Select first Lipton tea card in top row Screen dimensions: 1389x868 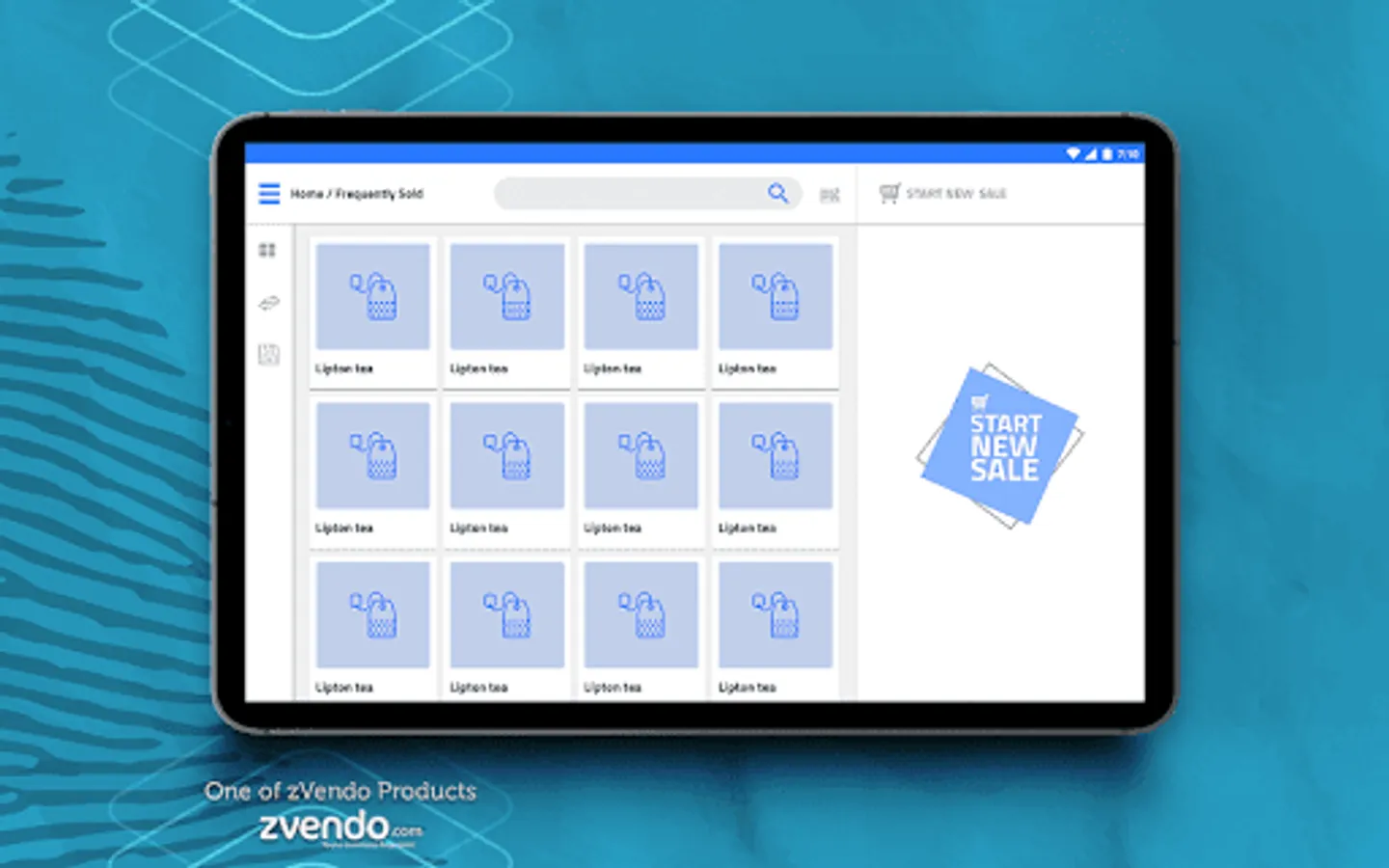(x=372, y=312)
